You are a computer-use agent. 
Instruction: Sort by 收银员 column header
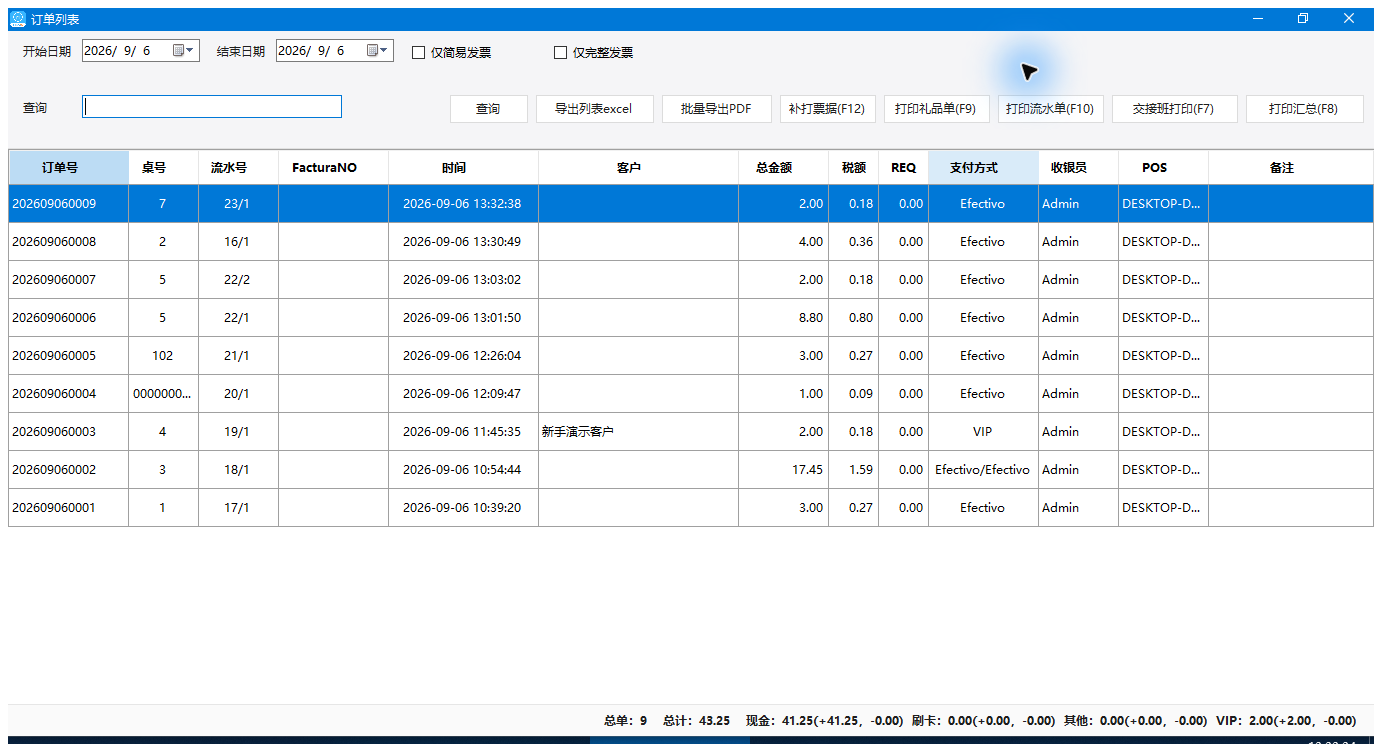(1078, 168)
